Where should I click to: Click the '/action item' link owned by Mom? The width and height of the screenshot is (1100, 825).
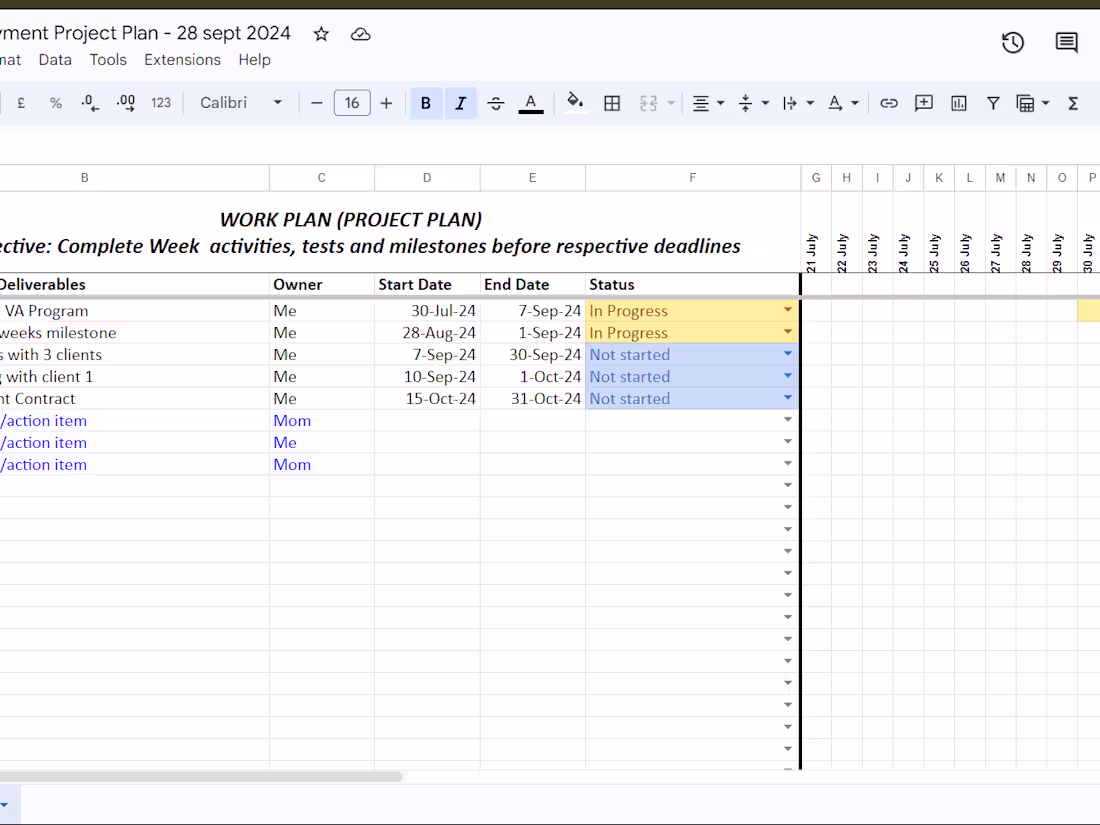click(44, 420)
